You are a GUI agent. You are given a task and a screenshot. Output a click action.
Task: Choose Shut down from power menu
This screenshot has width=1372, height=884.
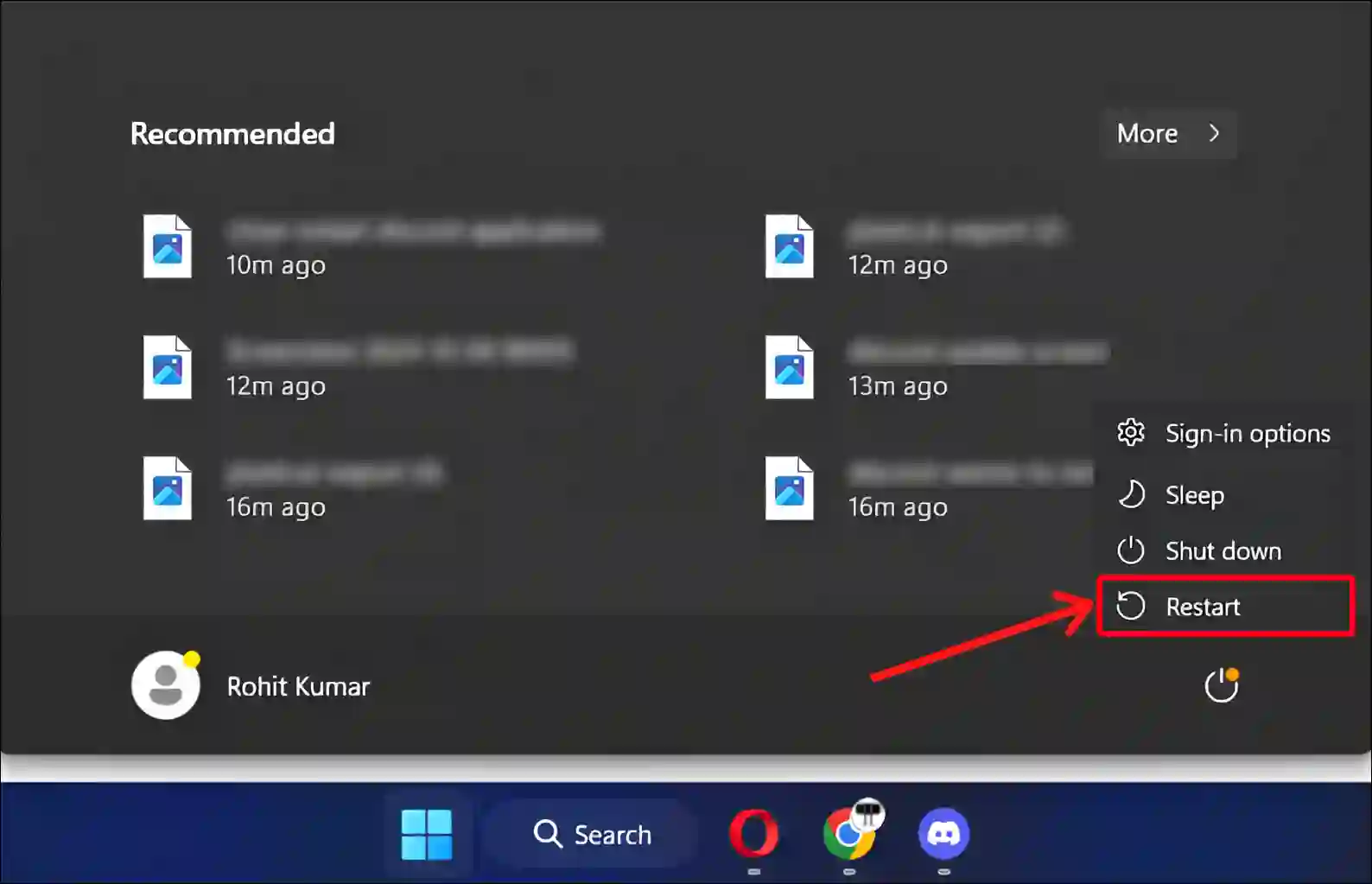coord(1225,550)
